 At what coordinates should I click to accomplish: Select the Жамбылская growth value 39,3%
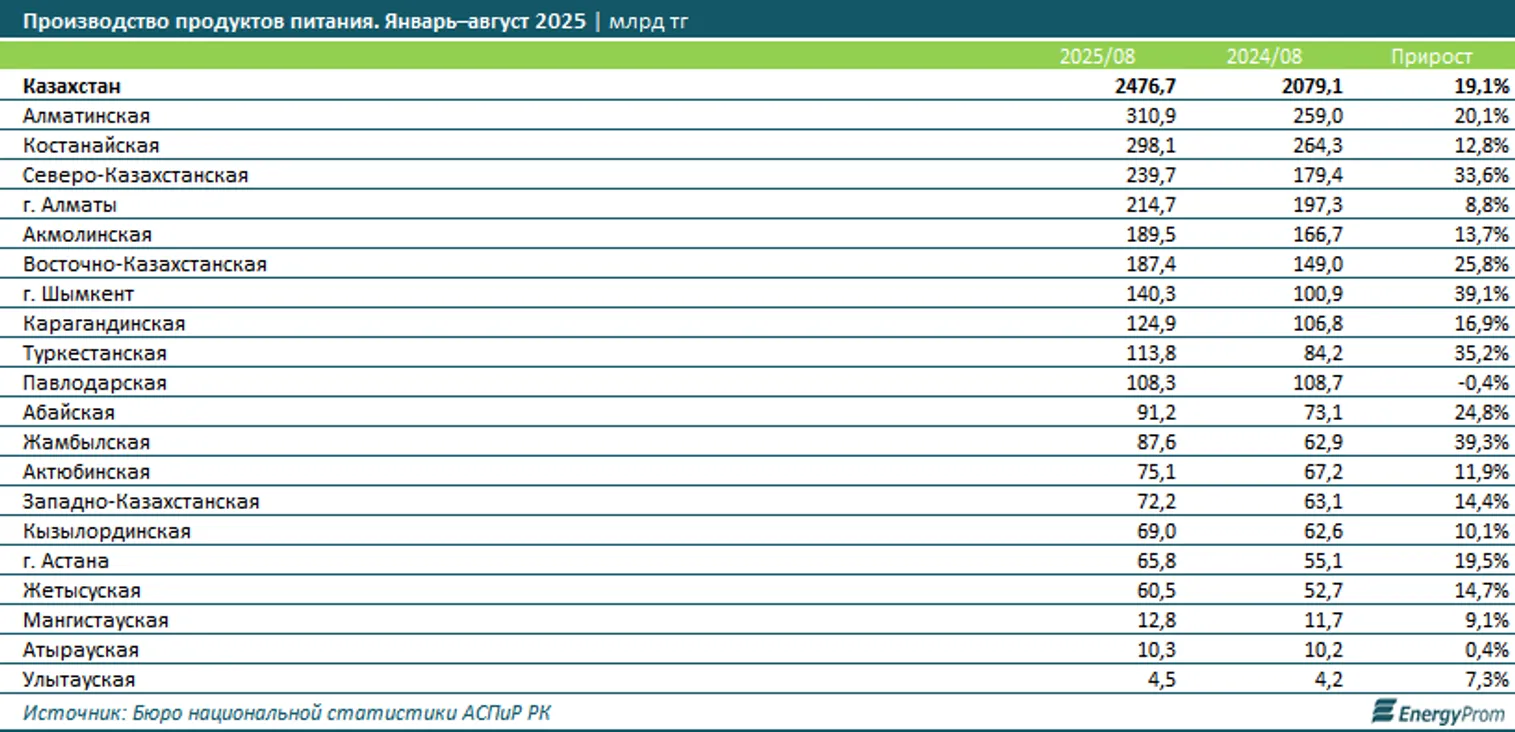[x=1482, y=442]
